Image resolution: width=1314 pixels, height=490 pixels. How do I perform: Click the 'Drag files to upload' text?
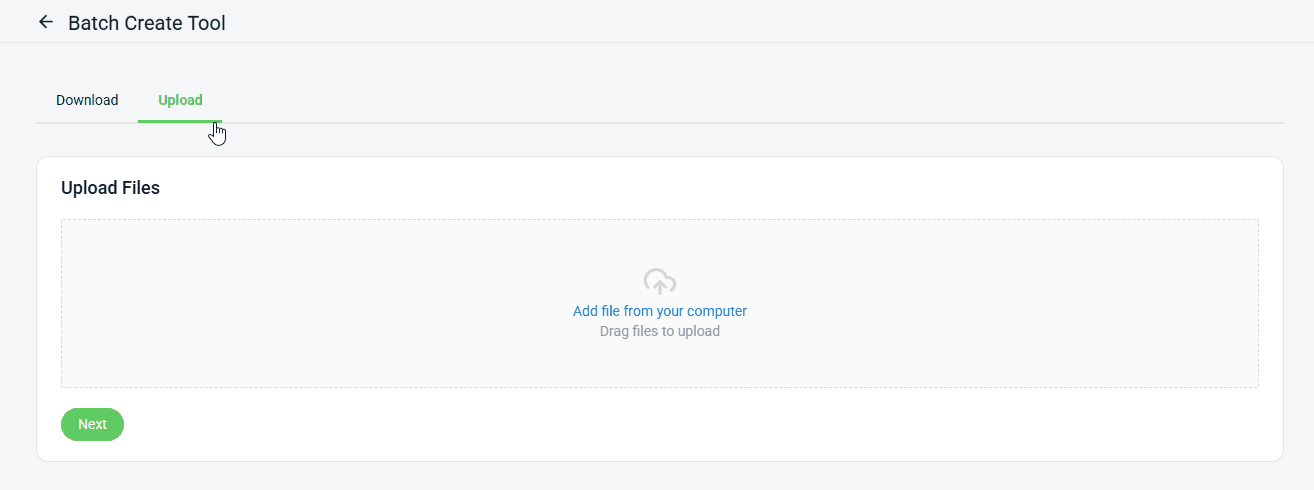[659, 331]
